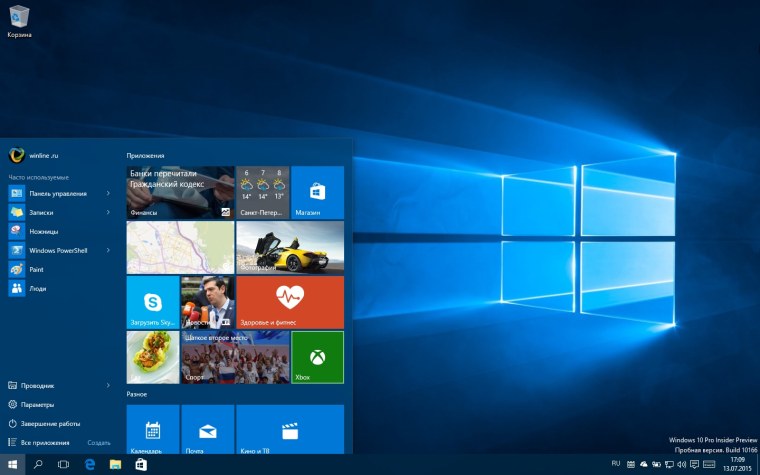Expand the Проводник submenu arrow
This screenshot has height=475, width=760.
click(108, 385)
